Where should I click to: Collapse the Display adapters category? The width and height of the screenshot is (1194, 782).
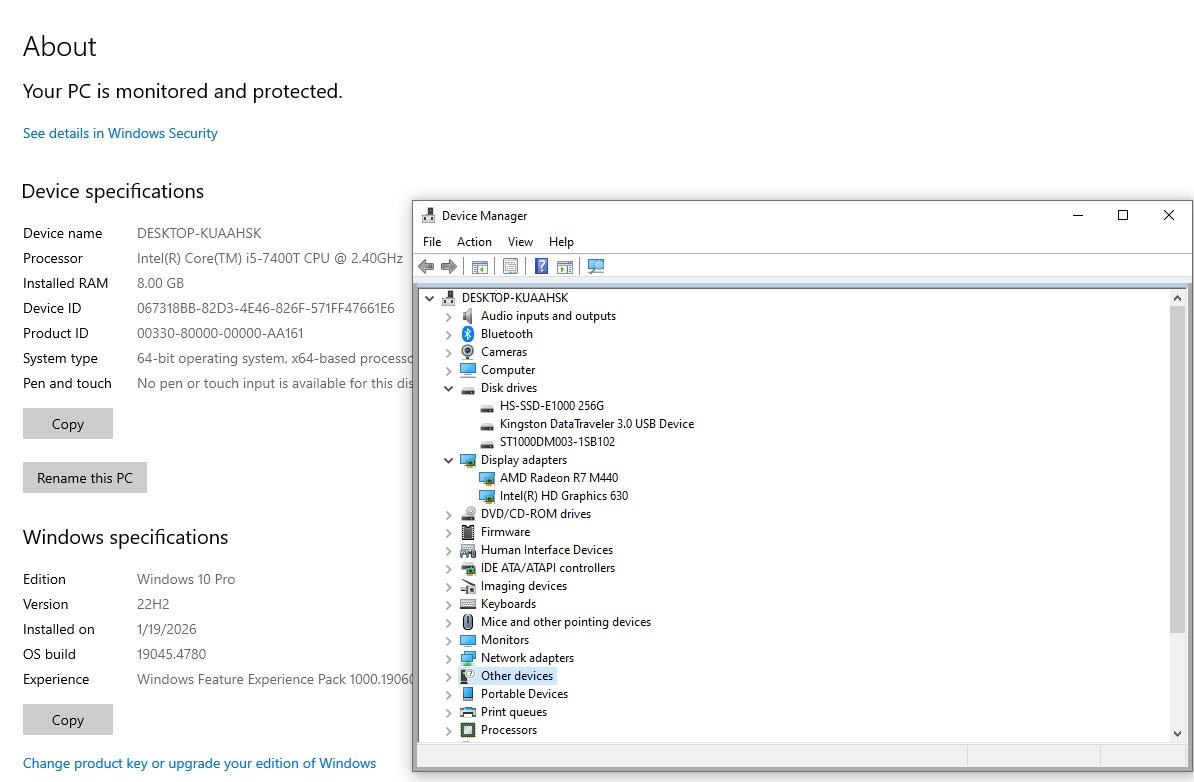(449, 460)
